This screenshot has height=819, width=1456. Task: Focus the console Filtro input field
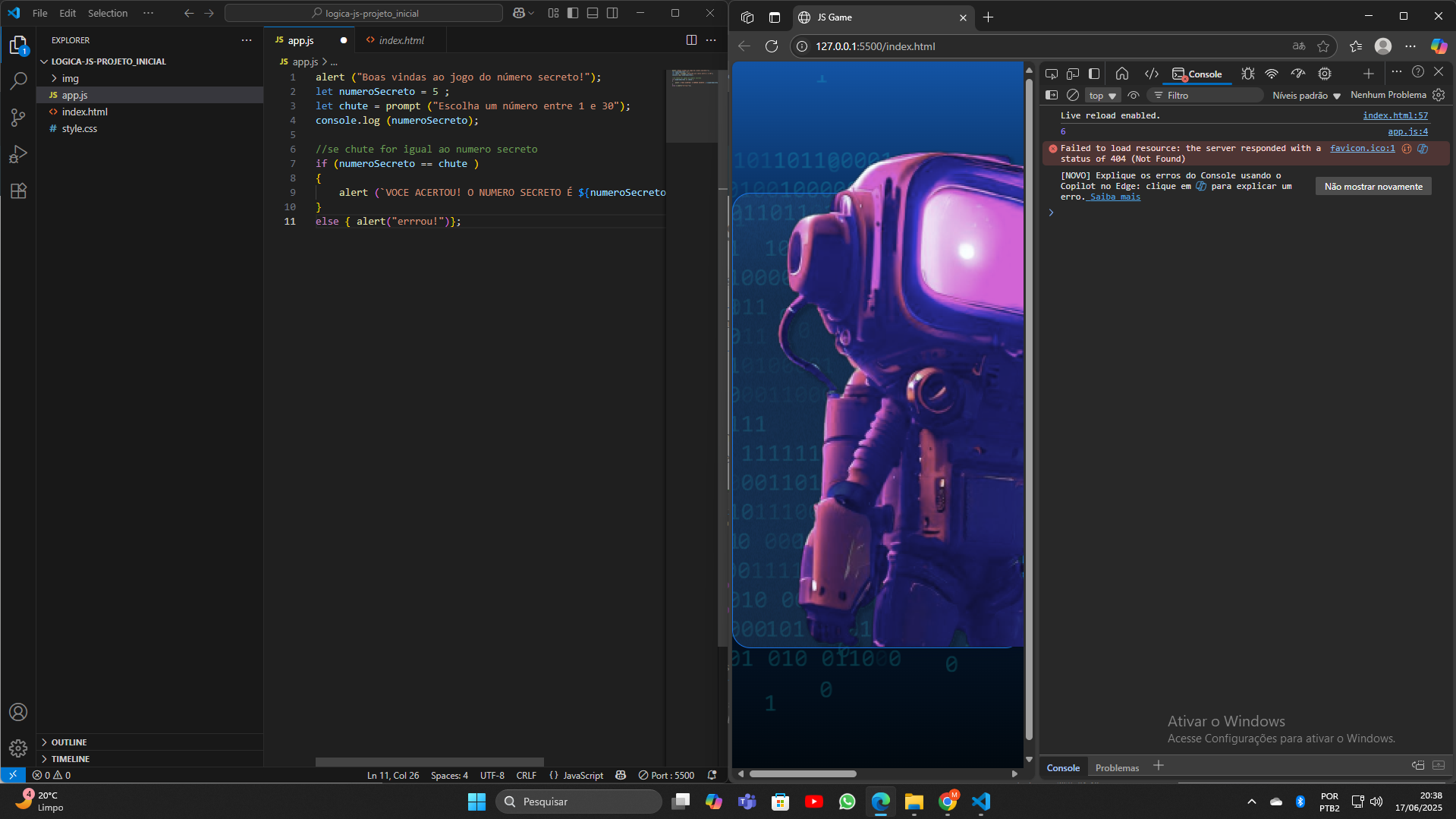[x=1206, y=96]
